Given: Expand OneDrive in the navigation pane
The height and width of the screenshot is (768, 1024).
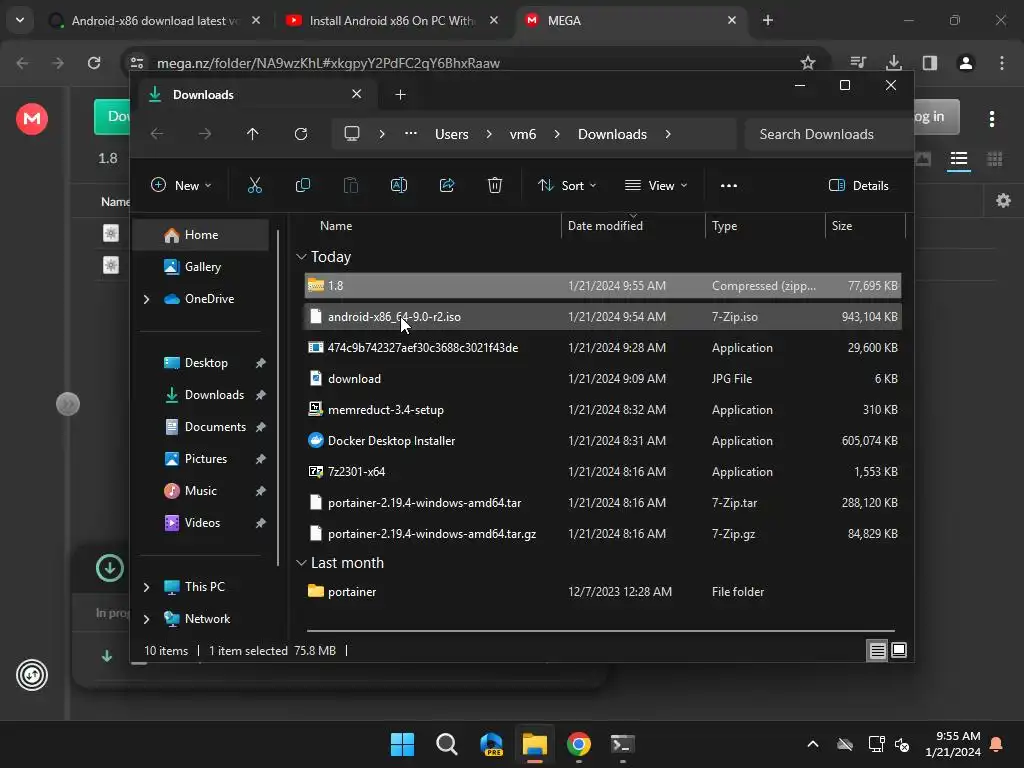Looking at the screenshot, I should (x=146, y=299).
